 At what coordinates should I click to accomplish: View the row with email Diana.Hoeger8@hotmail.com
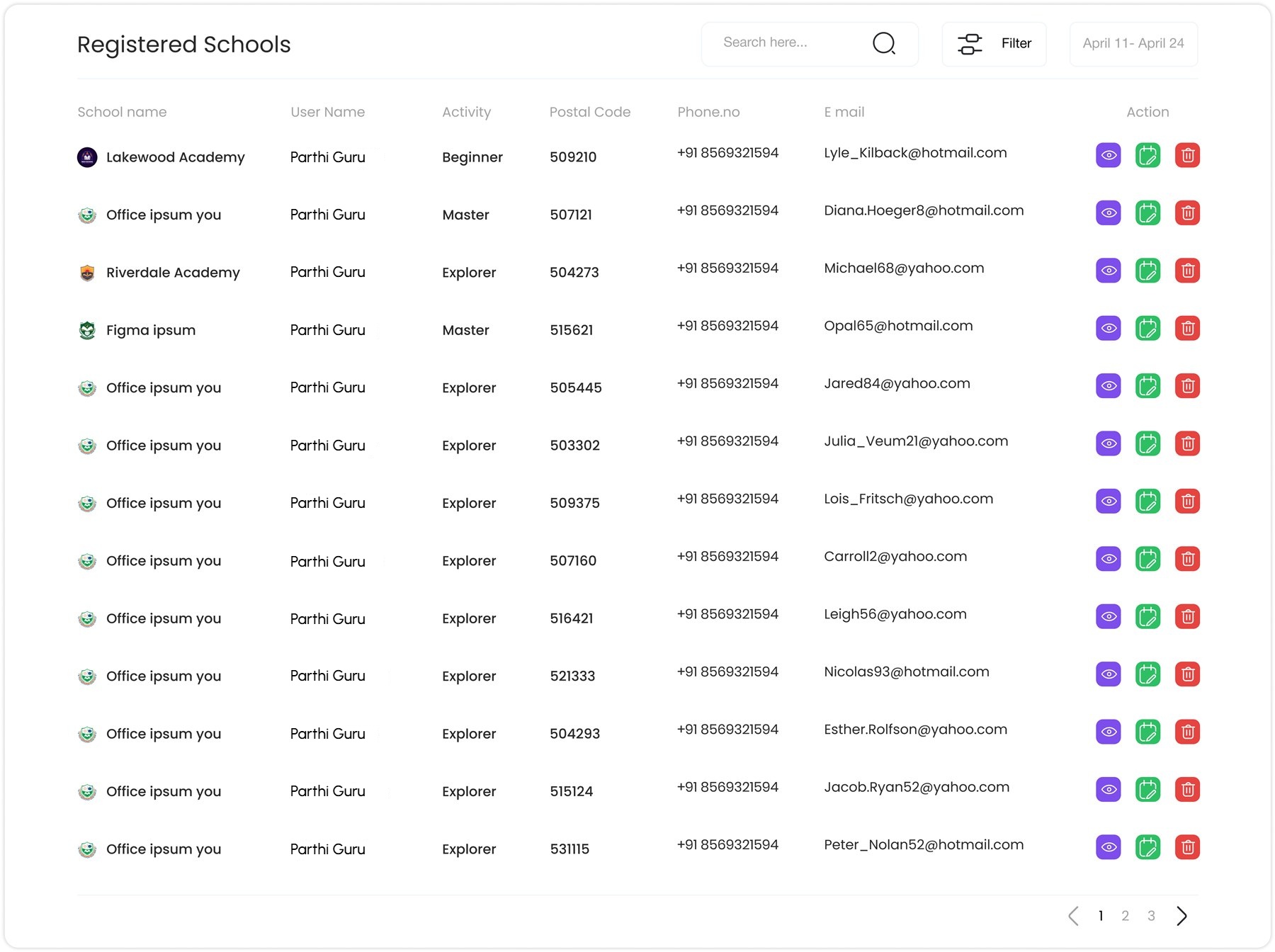pos(1108,212)
